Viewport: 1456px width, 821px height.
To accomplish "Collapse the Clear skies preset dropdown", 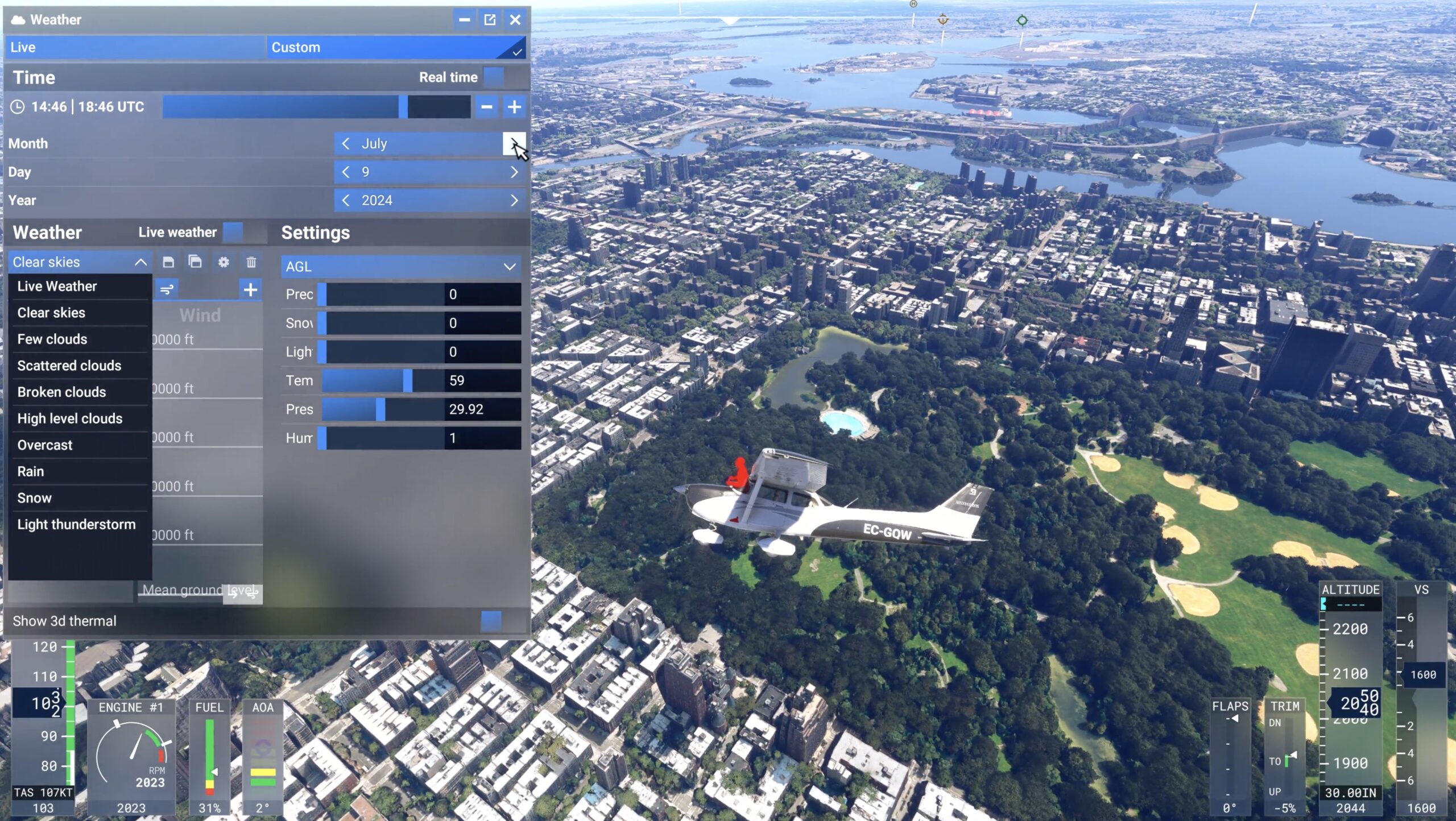I will coord(80,262).
